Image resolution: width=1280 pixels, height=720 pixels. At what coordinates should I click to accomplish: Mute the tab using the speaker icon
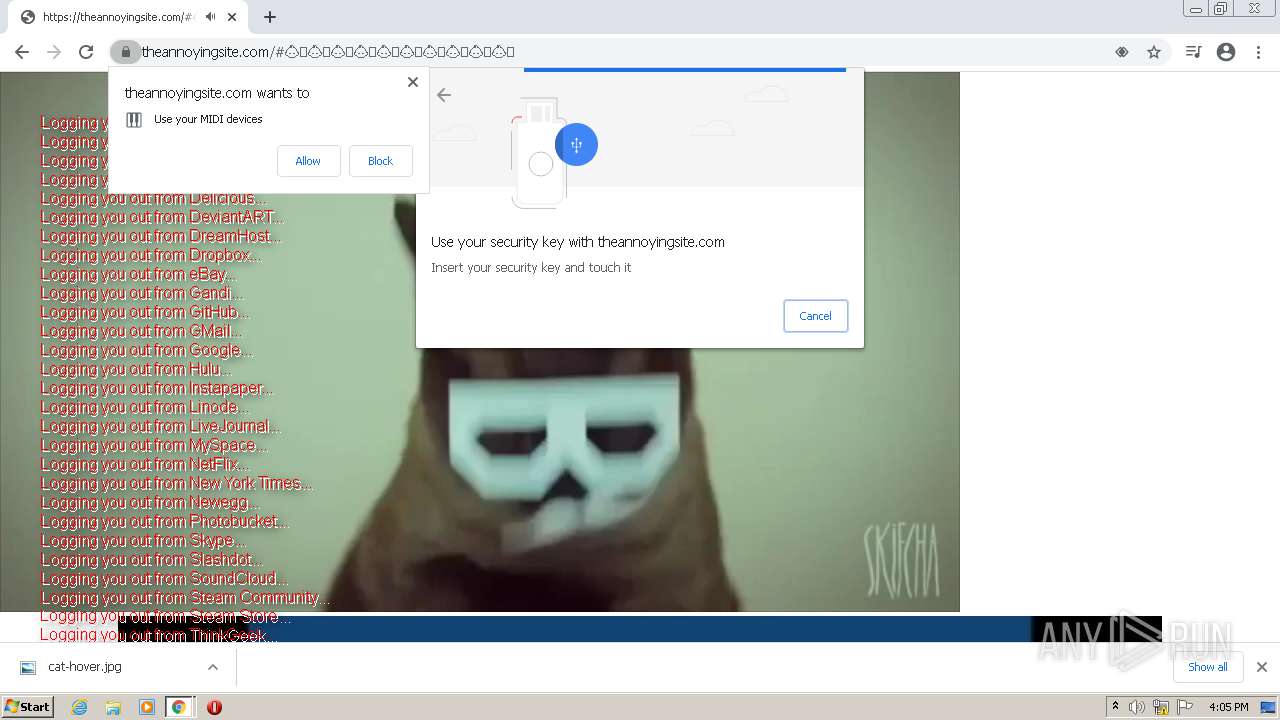point(211,17)
